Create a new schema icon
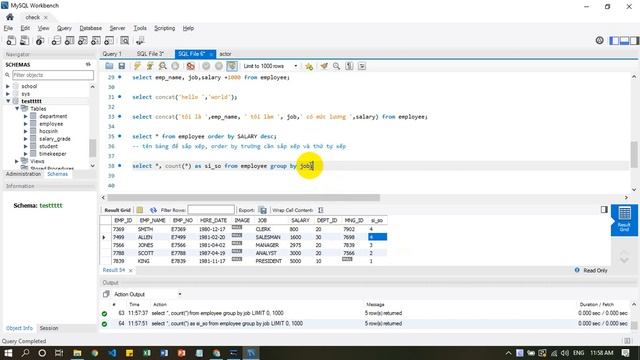Viewport: 640px width, 360px height. tap(56, 40)
